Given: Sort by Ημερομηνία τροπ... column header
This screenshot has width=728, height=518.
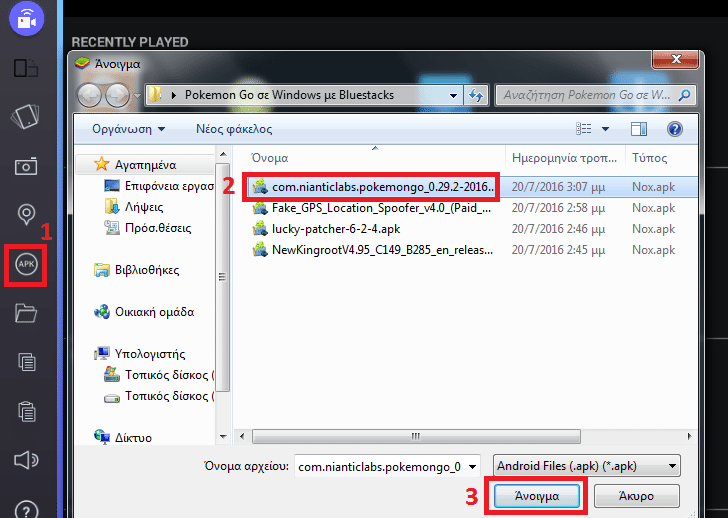Looking at the screenshot, I should click(x=565, y=158).
